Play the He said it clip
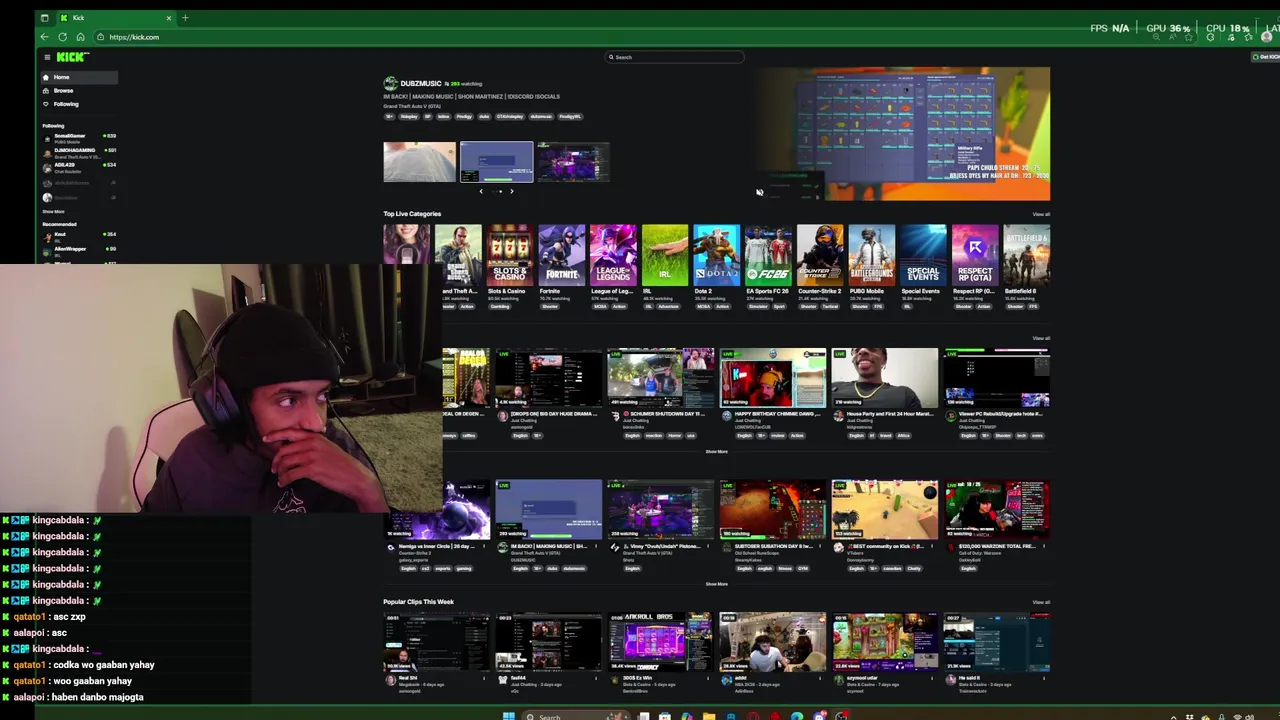 (x=997, y=641)
